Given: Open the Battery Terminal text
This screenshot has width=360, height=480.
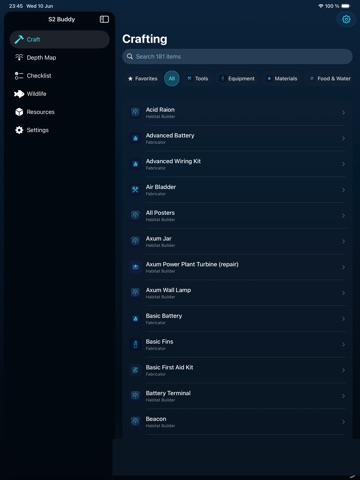Looking at the screenshot, I should pyautogui.click(x=168, y=393).
